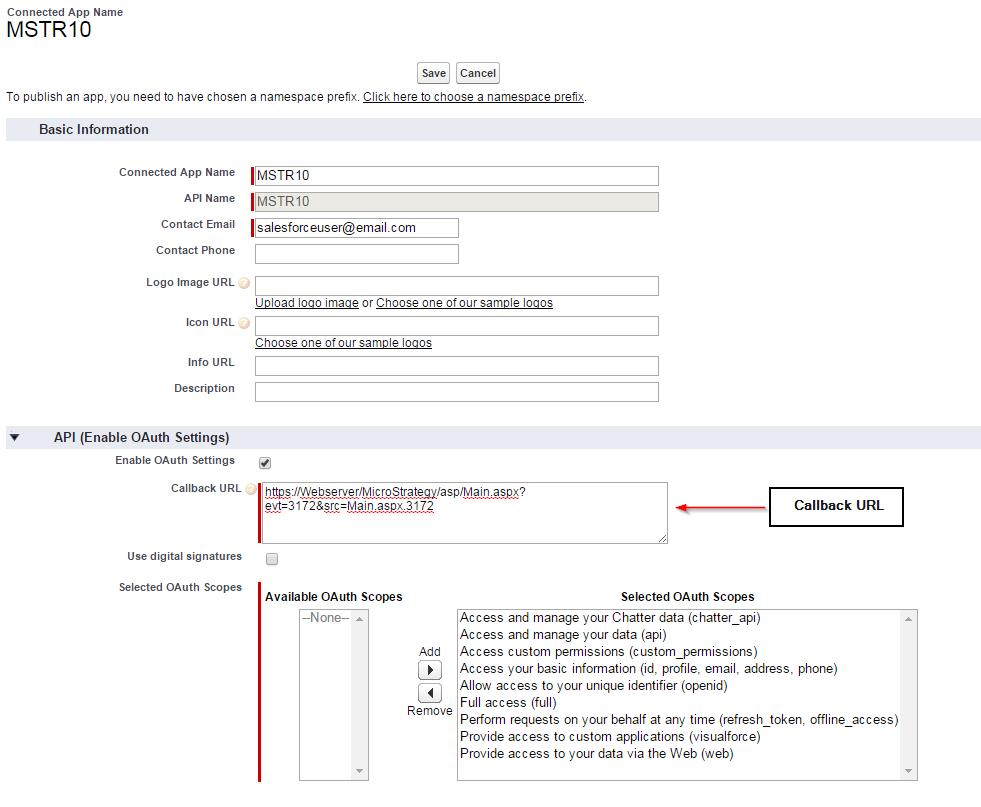Click the Contact Phone input

357,254
